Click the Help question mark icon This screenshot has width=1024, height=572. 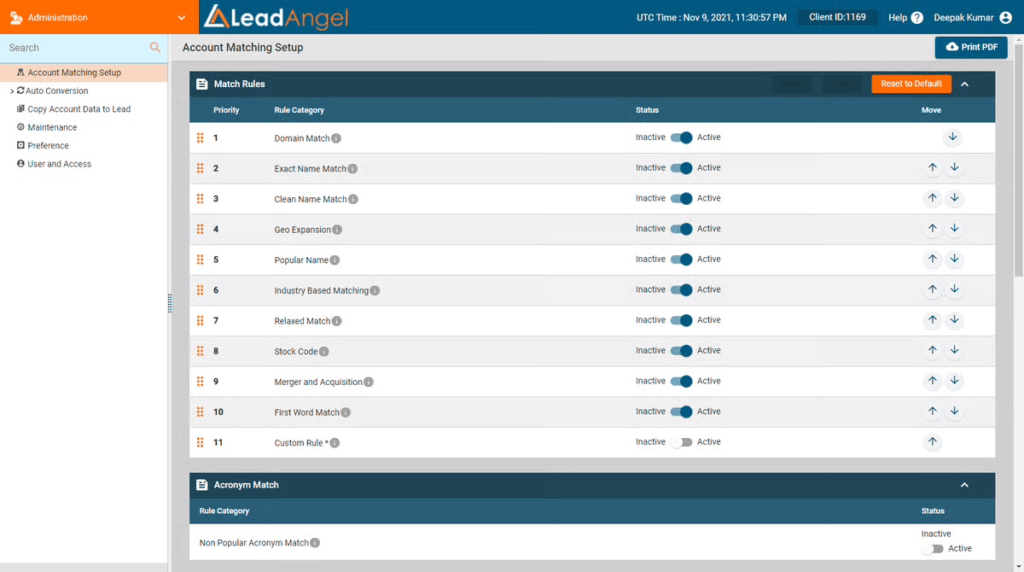coord(917,17)
